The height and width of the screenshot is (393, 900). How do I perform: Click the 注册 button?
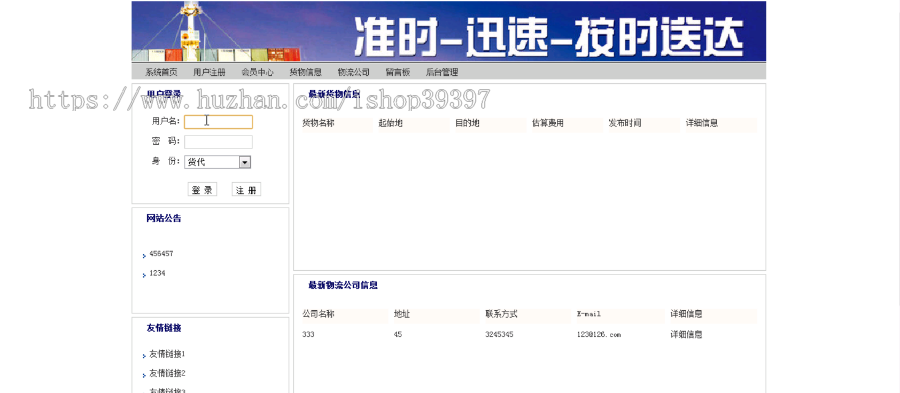pyautogui.click(x=246, y=190)
